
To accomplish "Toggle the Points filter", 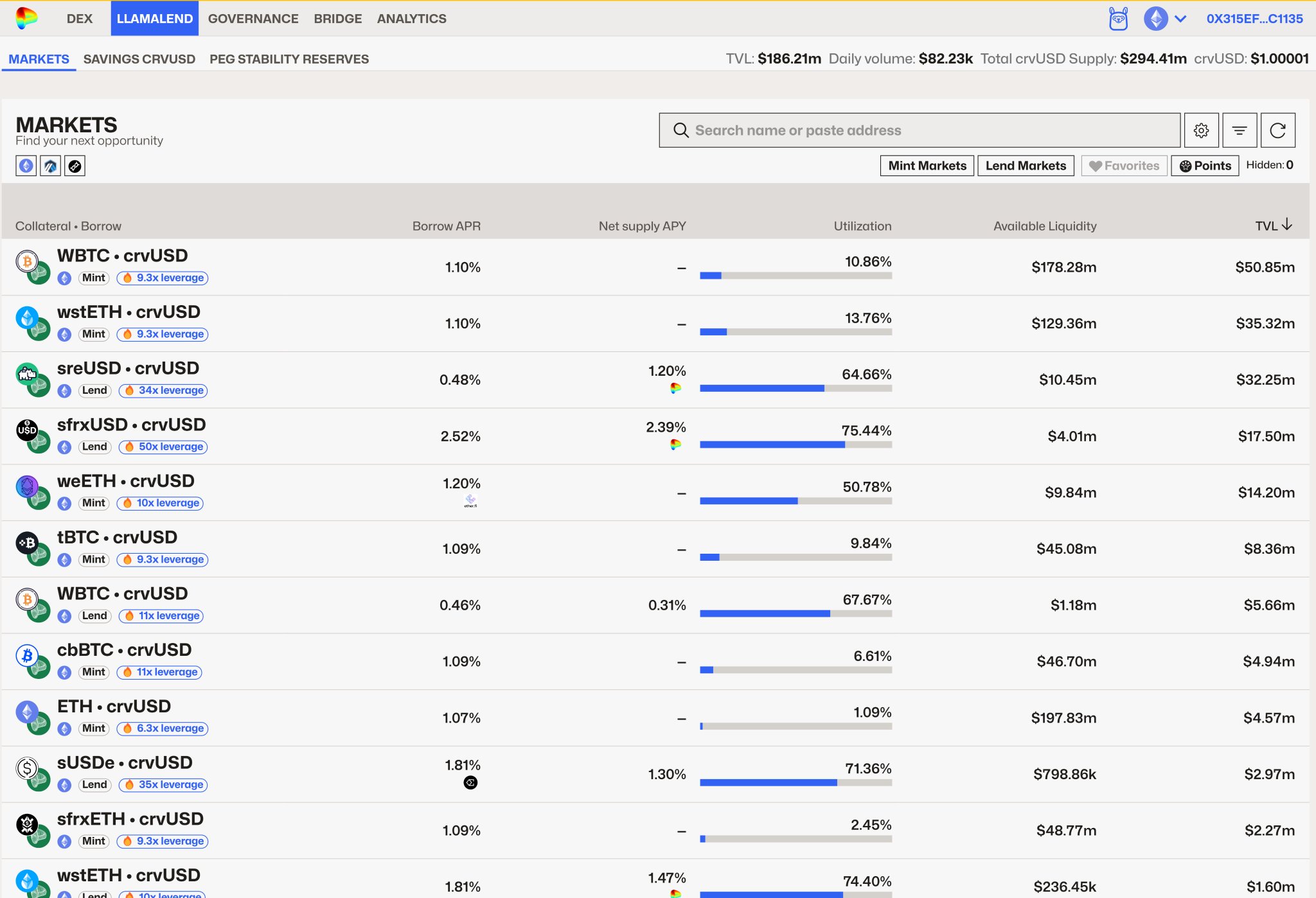I will click(1205, 166).
